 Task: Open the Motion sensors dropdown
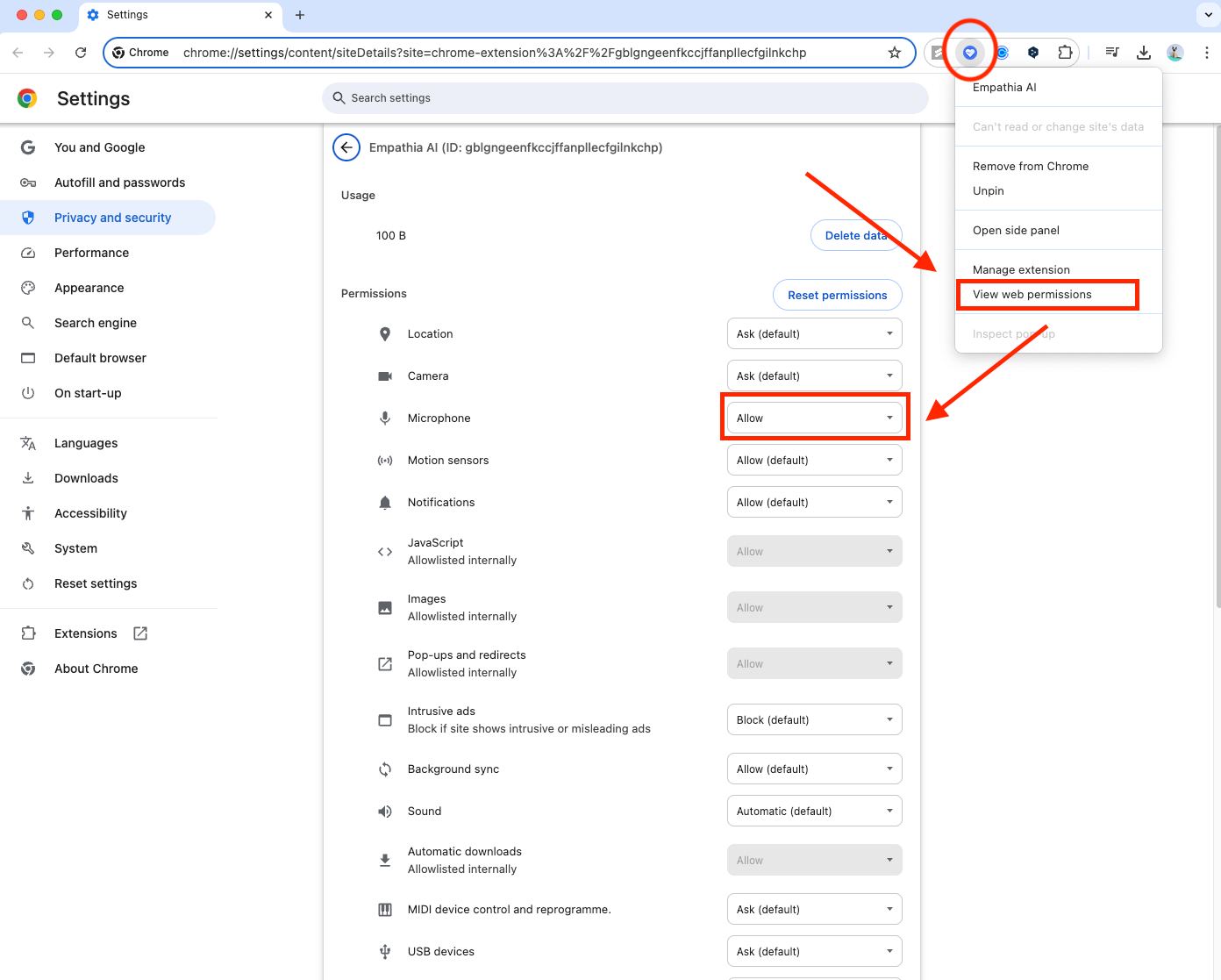click(x=815, y=461)
